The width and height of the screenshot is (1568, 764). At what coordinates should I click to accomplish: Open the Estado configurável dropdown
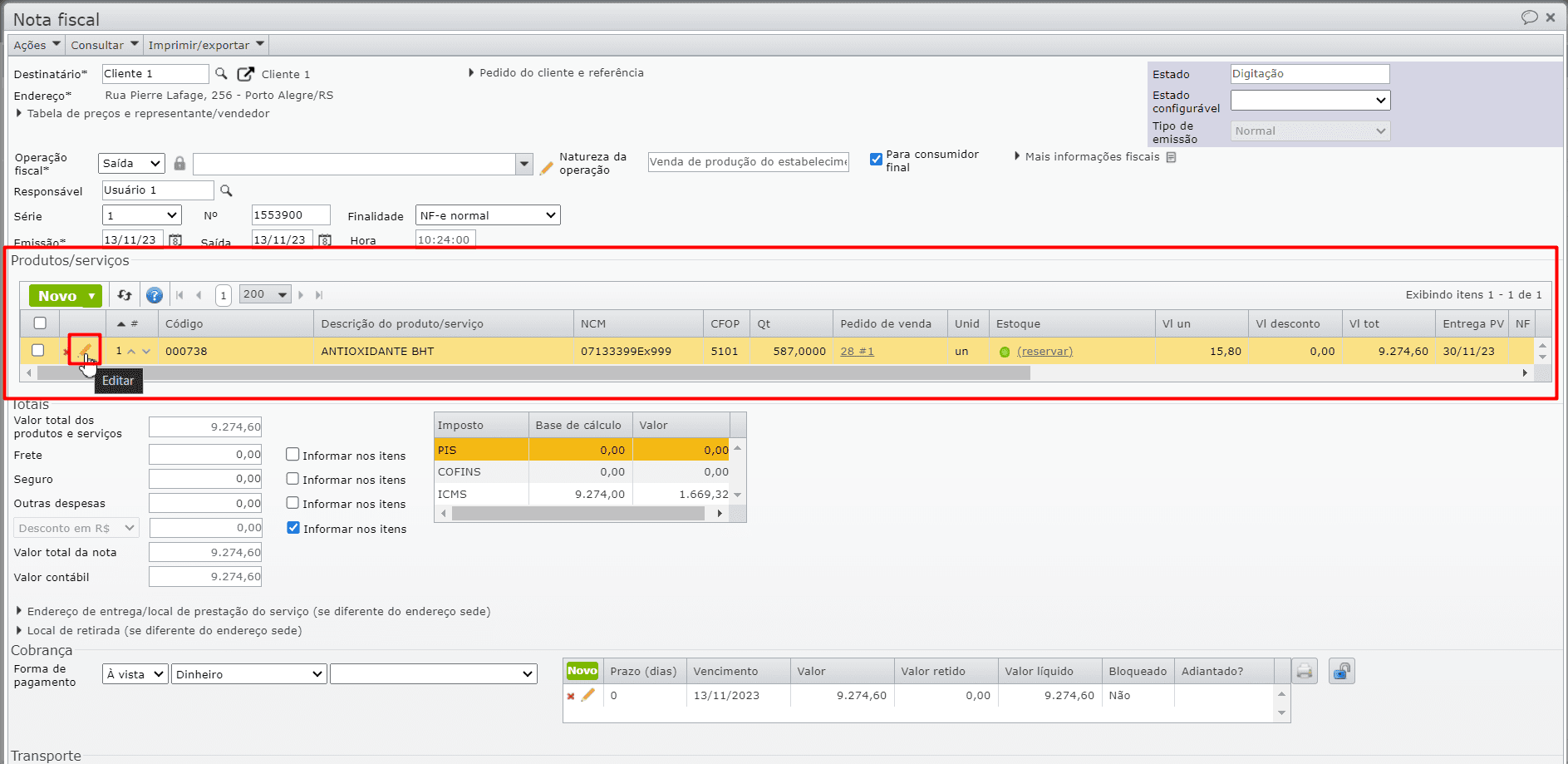coord(1310,100)
